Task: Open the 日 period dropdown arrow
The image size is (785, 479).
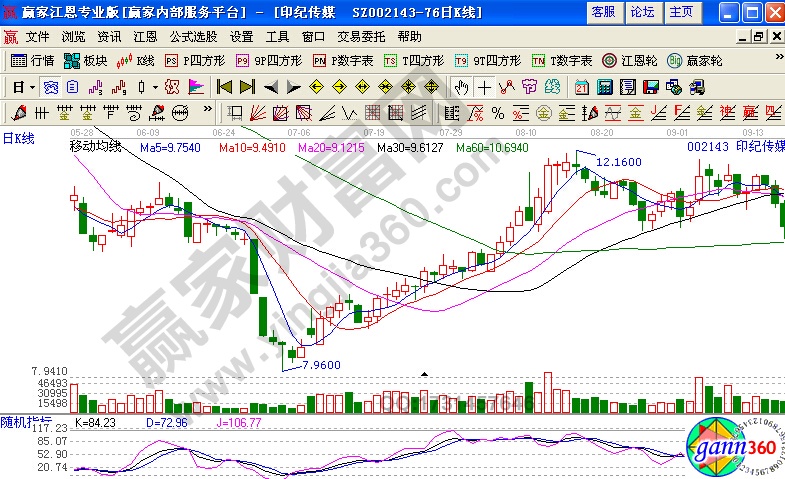Action: [31, 86]
